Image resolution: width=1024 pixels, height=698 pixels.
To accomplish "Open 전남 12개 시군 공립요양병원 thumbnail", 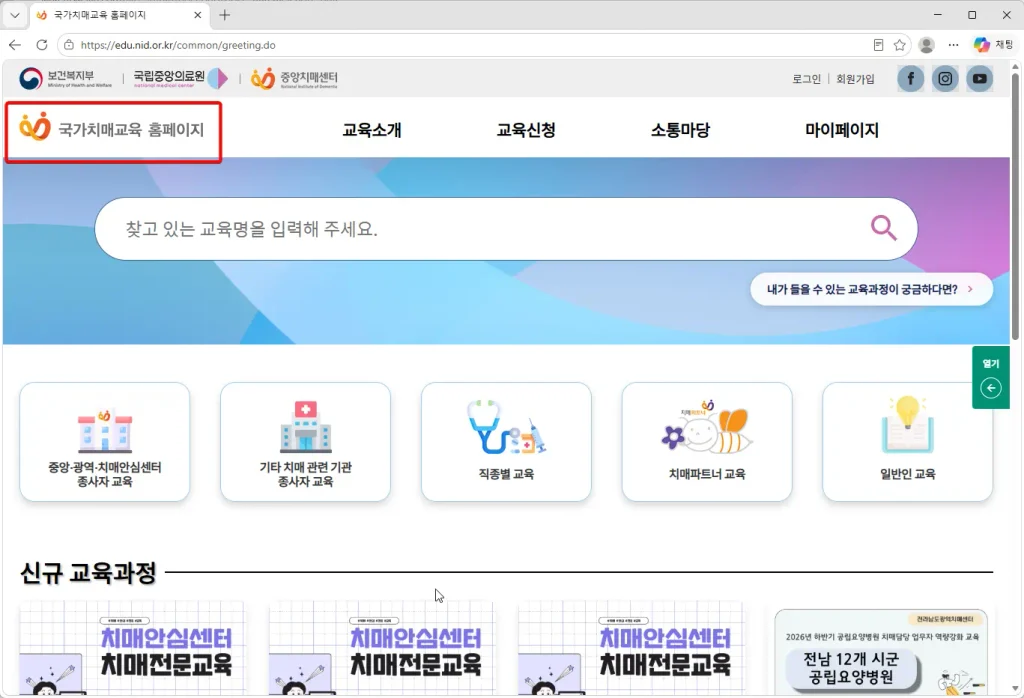I will point(880,652).
